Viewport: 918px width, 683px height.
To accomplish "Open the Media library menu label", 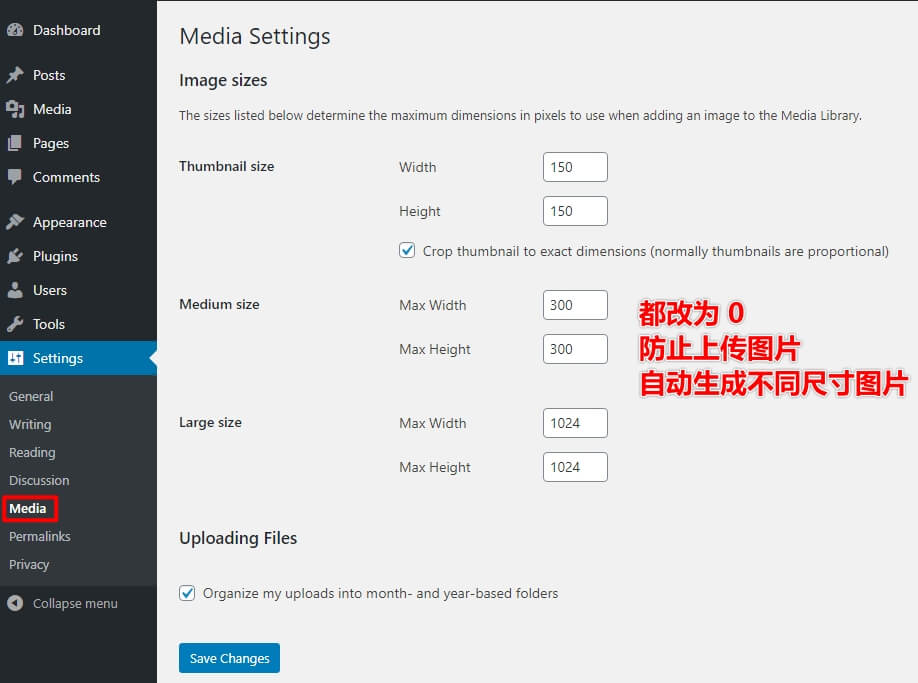I will (x=52, y=109).
